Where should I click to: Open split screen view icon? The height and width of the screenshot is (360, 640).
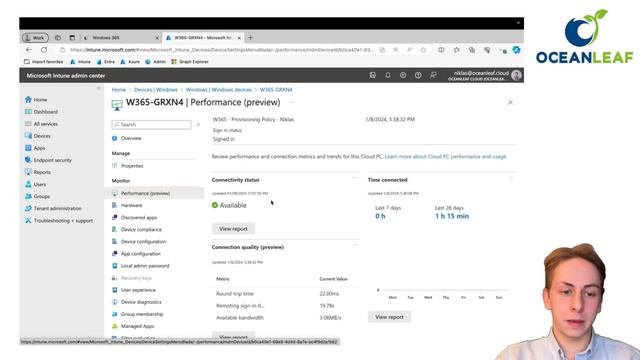coord(441,50)
